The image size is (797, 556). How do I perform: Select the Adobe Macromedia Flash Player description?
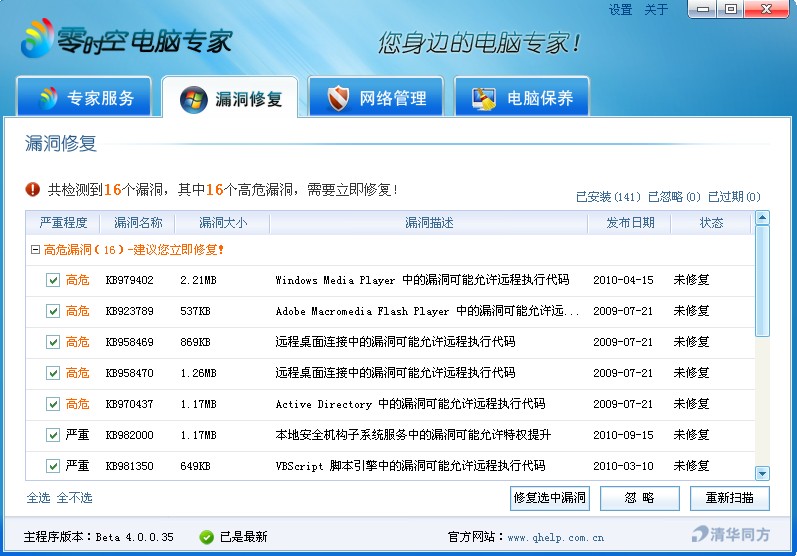pyautogui.click(x=427, y=311)
